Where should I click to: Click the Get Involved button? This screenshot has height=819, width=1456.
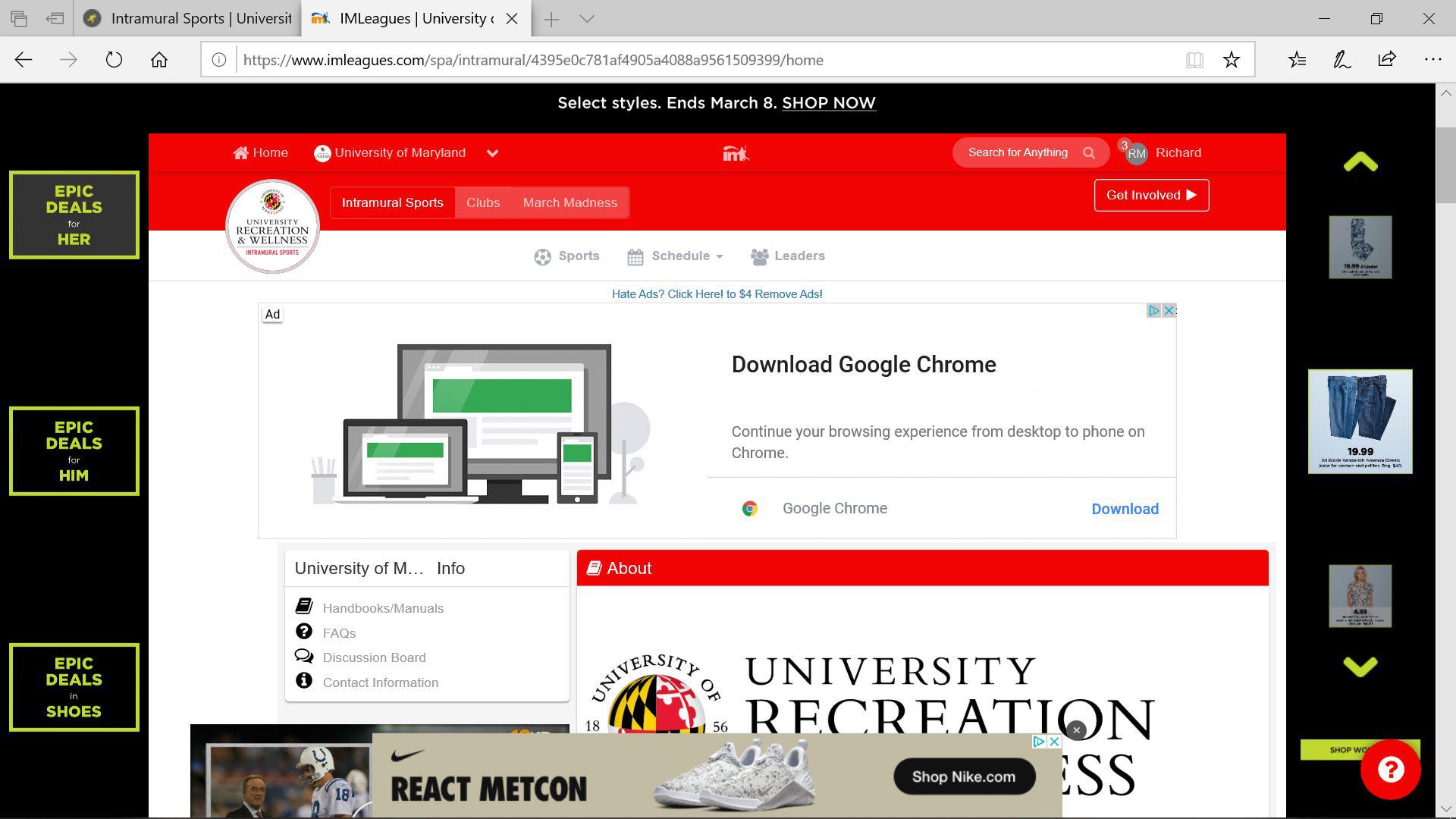[x=1150, y=196]
